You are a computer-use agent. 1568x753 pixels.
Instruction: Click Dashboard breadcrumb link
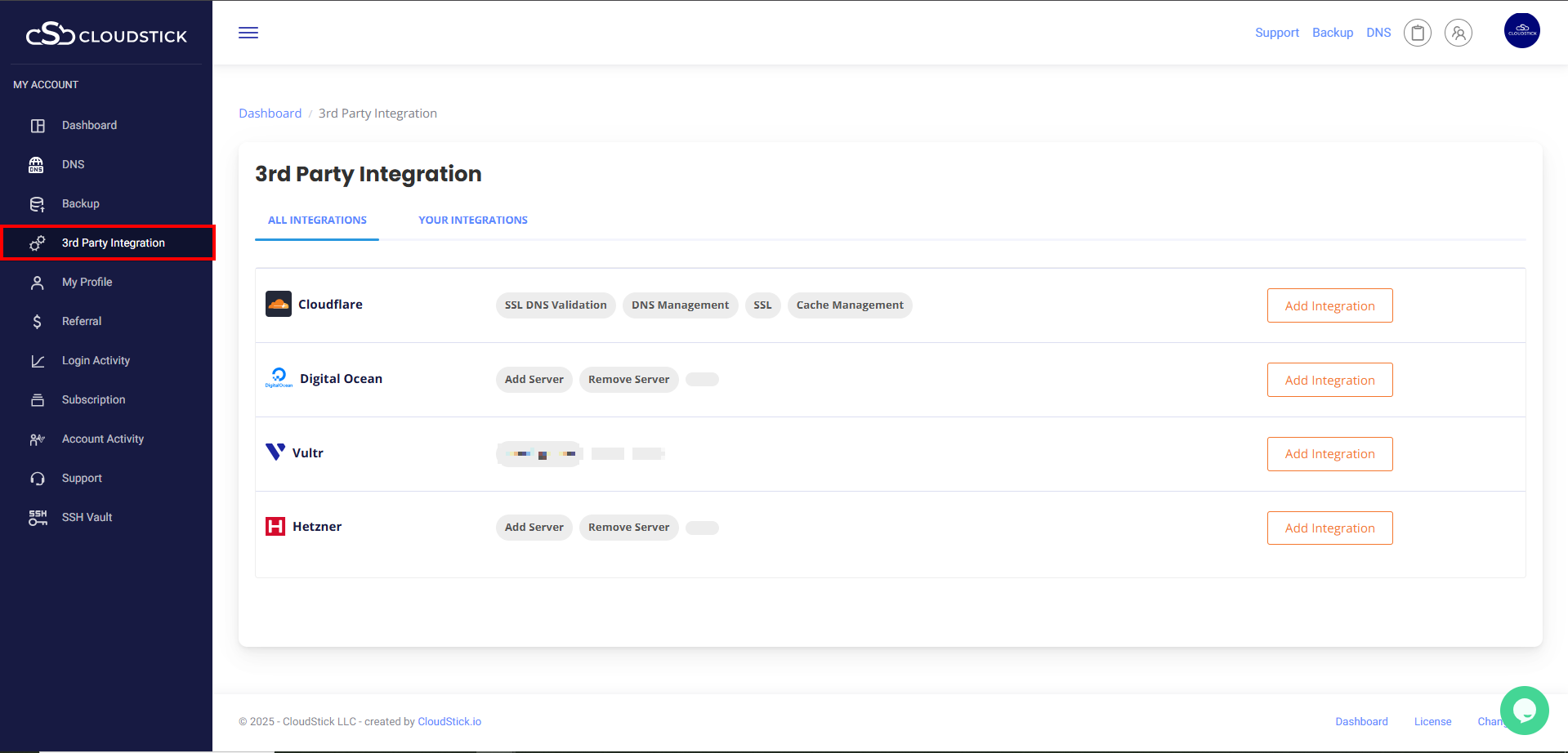tap(270, 114)
